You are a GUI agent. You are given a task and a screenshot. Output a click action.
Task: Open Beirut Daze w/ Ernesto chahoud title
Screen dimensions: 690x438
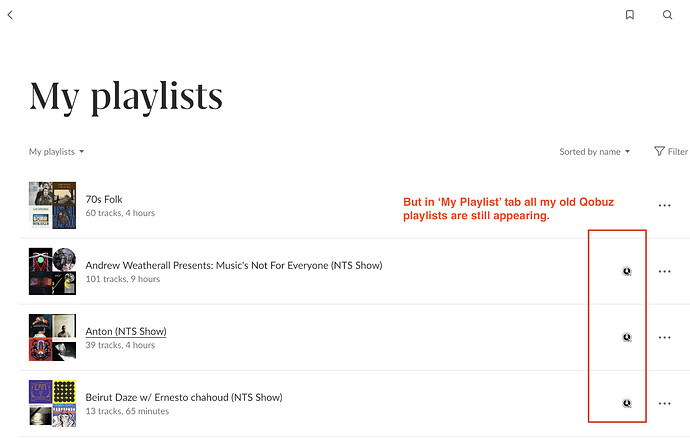click(184, 398)
